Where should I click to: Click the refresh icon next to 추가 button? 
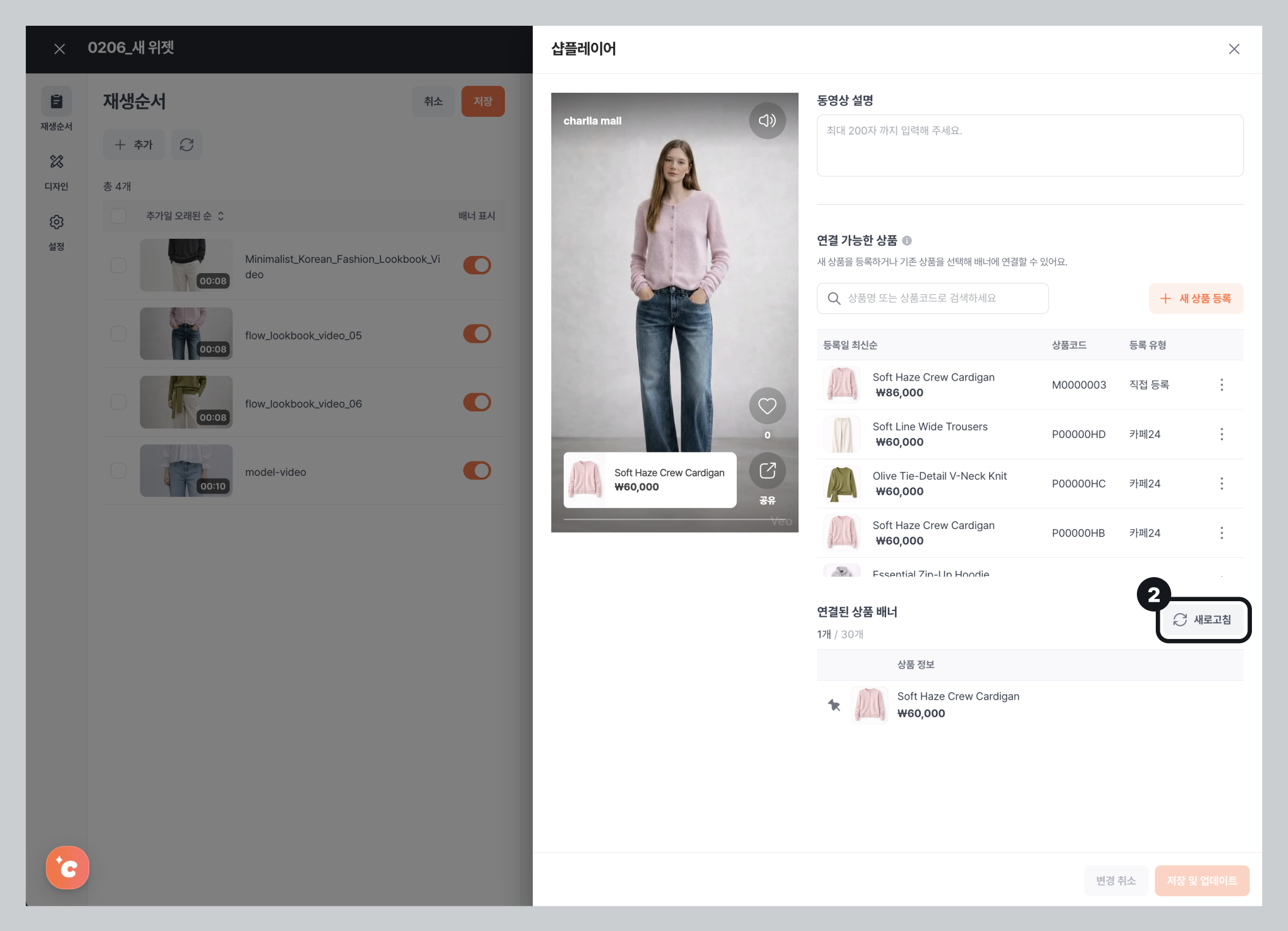[x=187, y=144]
